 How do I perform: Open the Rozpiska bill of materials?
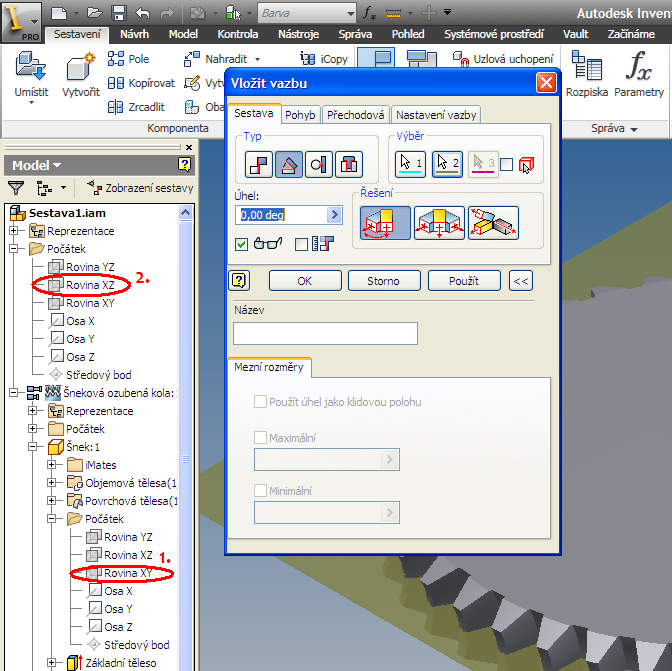(587, 74)
